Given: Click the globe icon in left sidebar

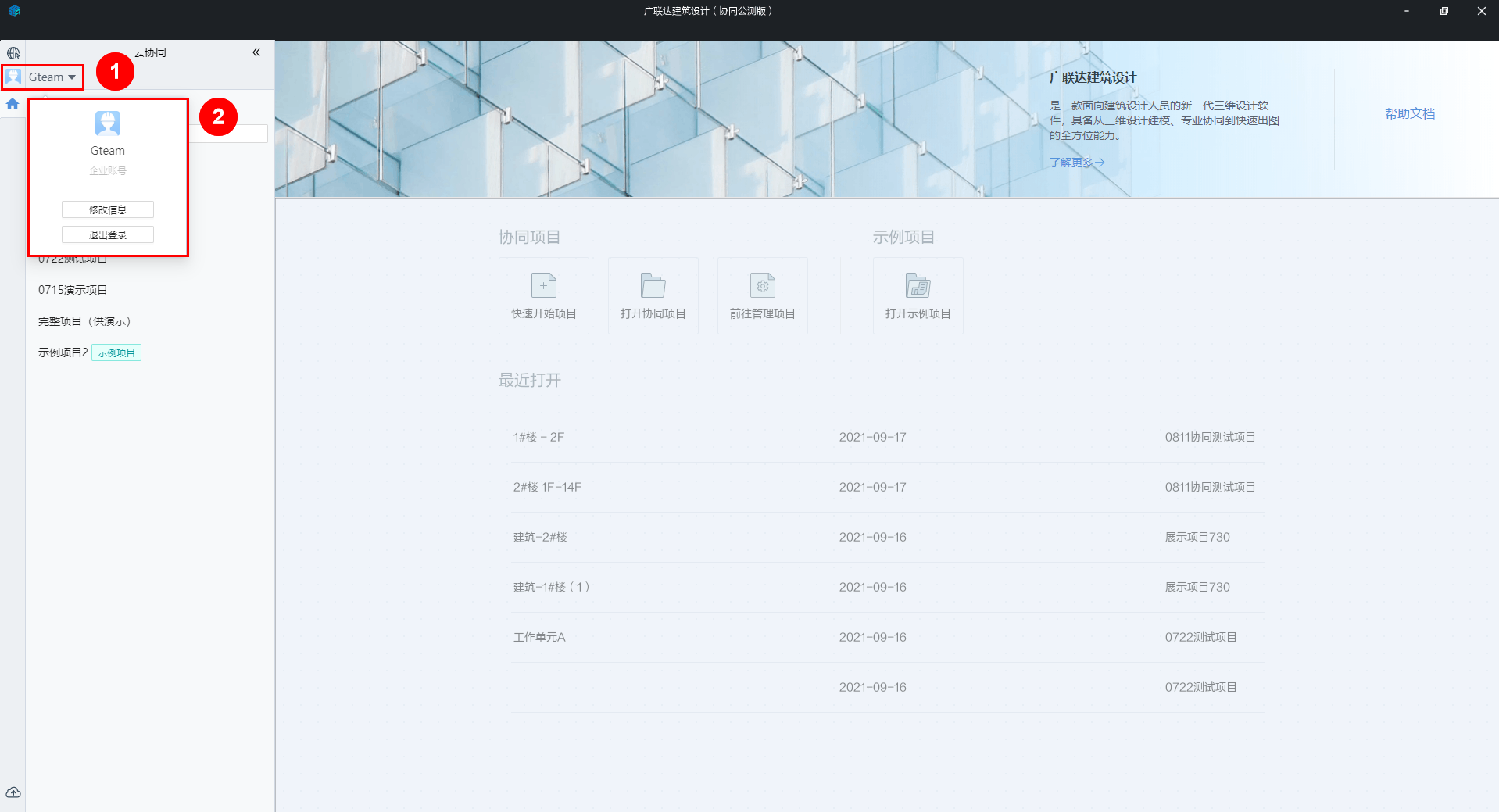Looking at the screenshot, I should point(13,53).
